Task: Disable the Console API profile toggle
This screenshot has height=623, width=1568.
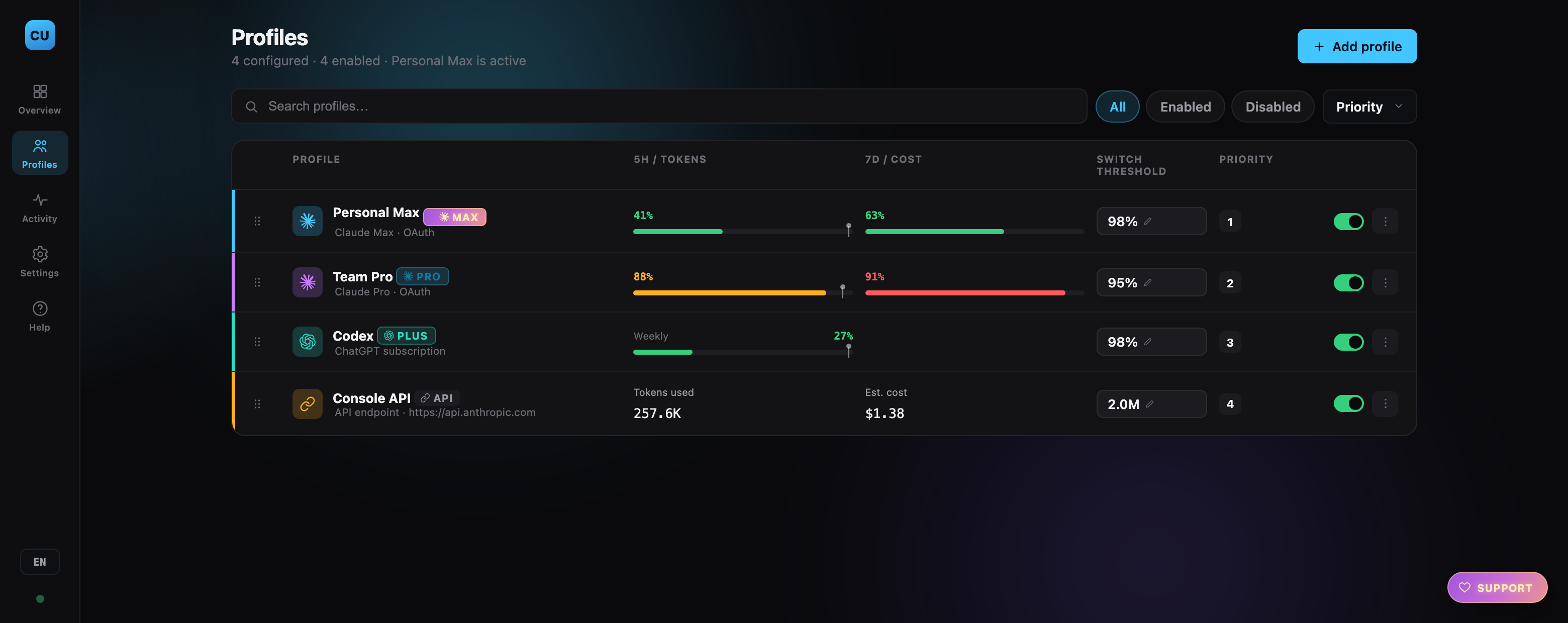Action: coord(1348,403)
